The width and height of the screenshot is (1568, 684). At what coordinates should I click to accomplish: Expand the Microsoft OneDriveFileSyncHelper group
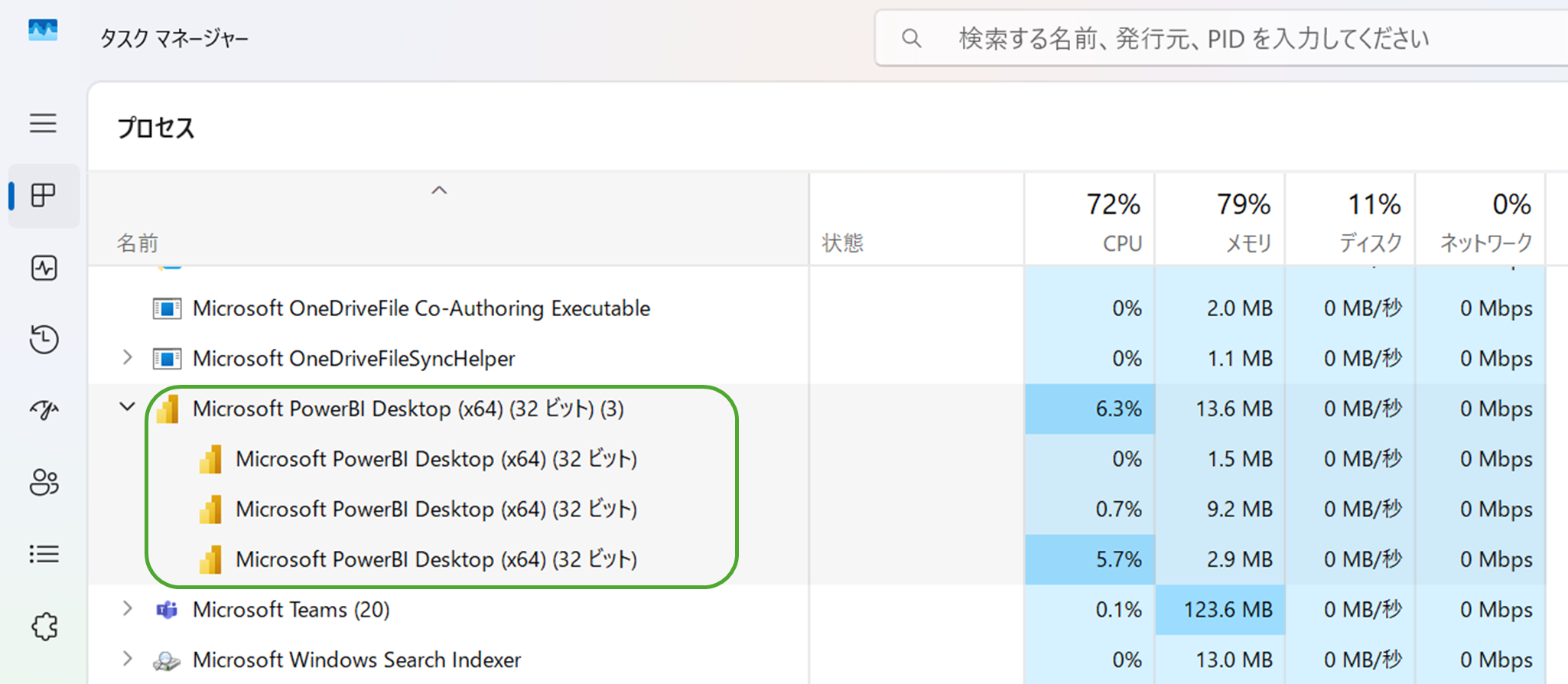[x=127, y=357]
